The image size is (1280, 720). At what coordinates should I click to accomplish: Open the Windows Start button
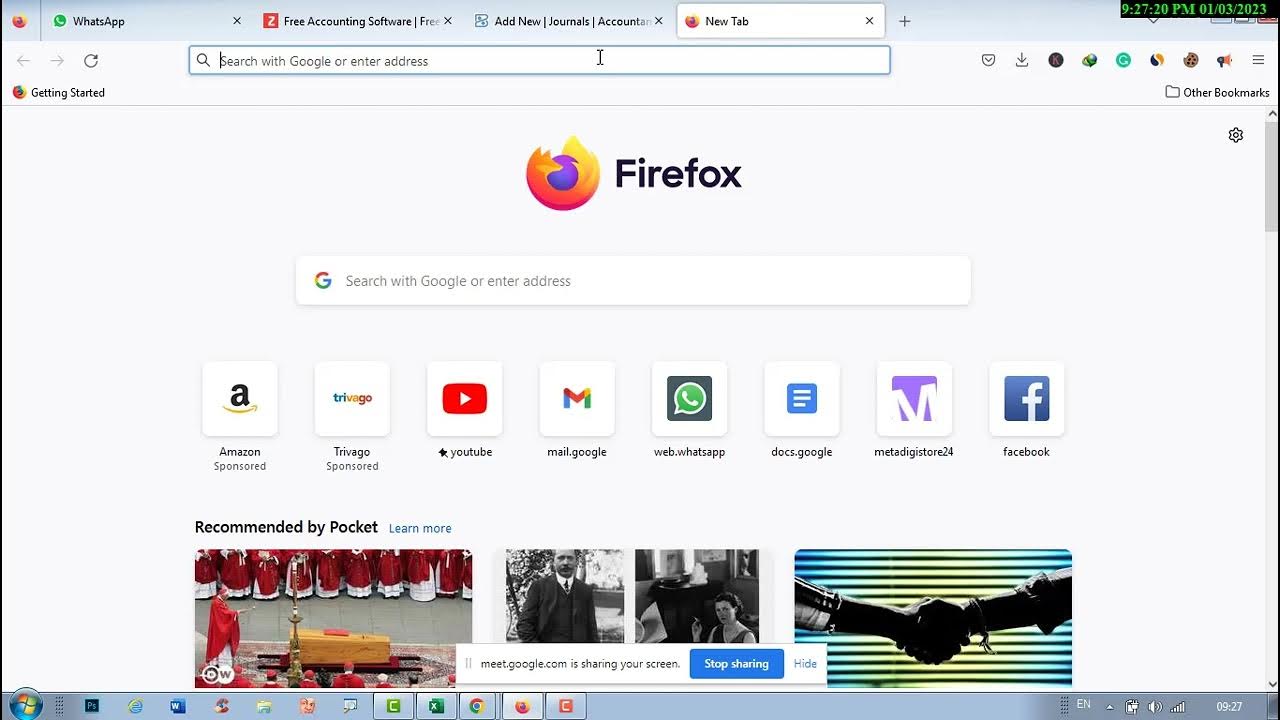[x=24, y=706]
